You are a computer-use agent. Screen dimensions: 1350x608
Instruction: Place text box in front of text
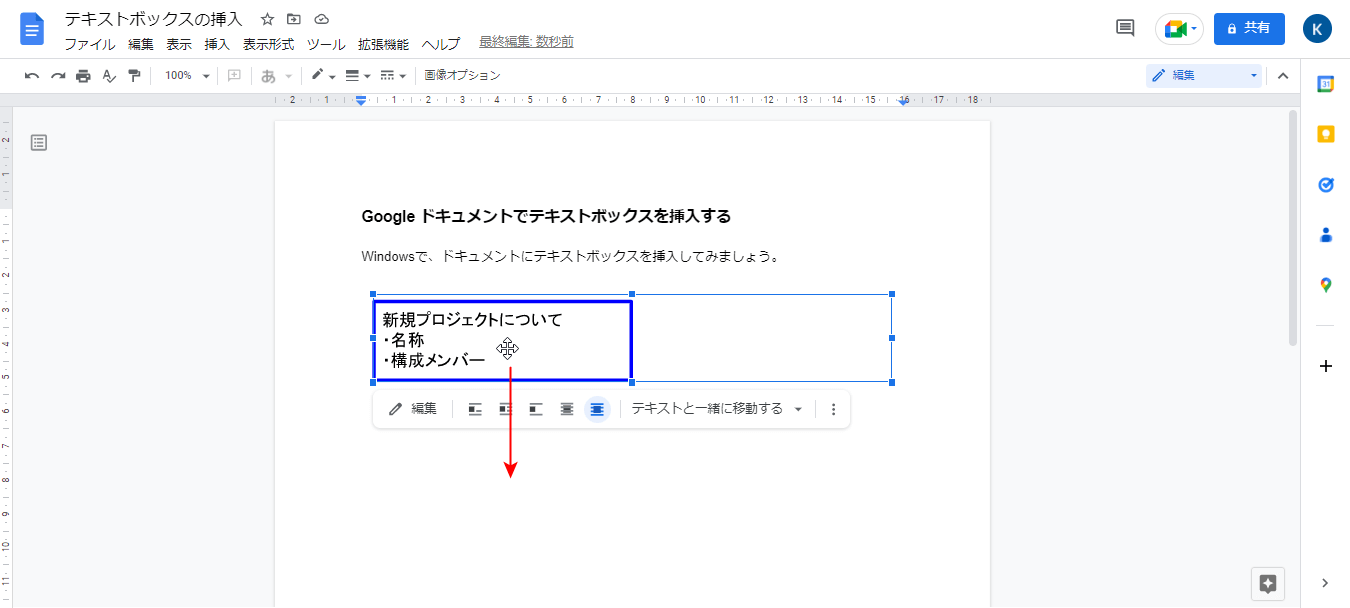(597, 409)
